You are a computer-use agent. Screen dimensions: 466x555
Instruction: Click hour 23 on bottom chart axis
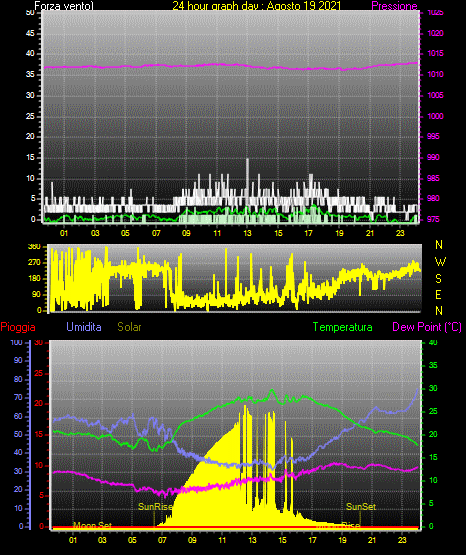click(x=402, y=540)
